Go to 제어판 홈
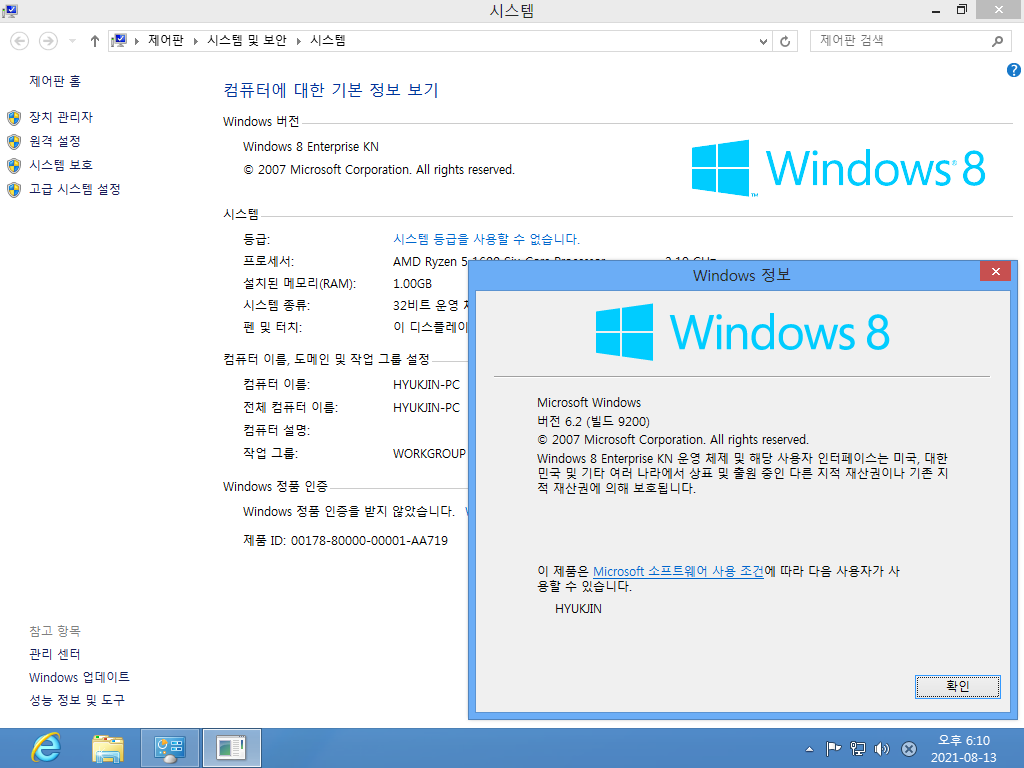 click(55, 81)
